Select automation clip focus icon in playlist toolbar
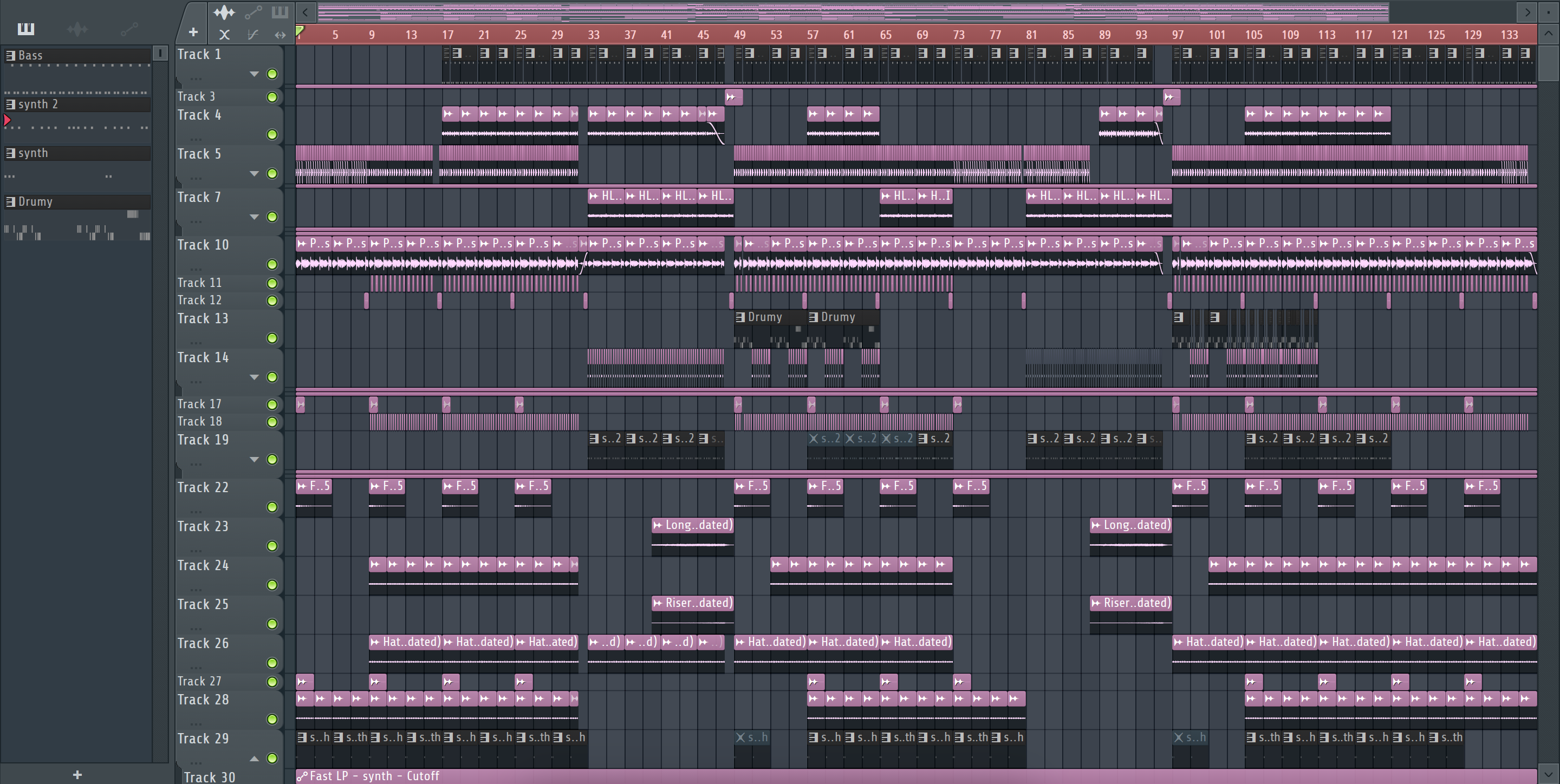Image resolution: width=1560 pixels, height=784 pixels. tap(253, 12)
